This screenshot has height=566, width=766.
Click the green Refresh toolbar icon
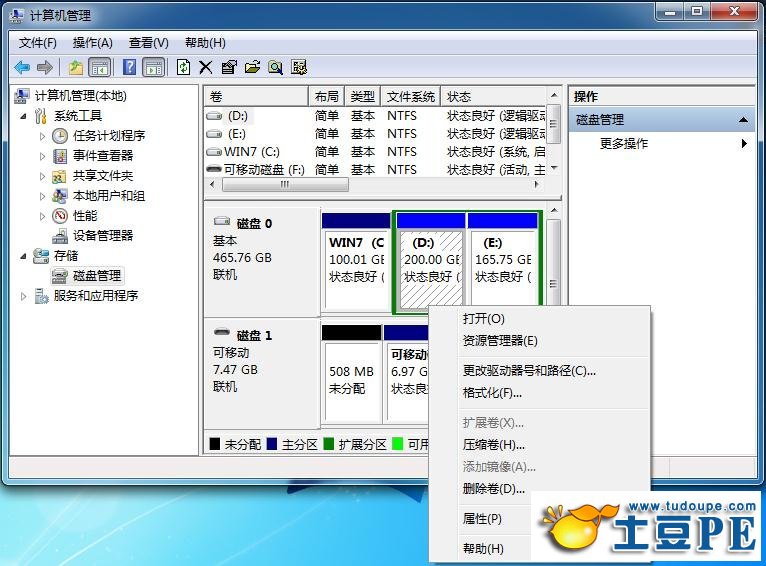tap(183, 67)
